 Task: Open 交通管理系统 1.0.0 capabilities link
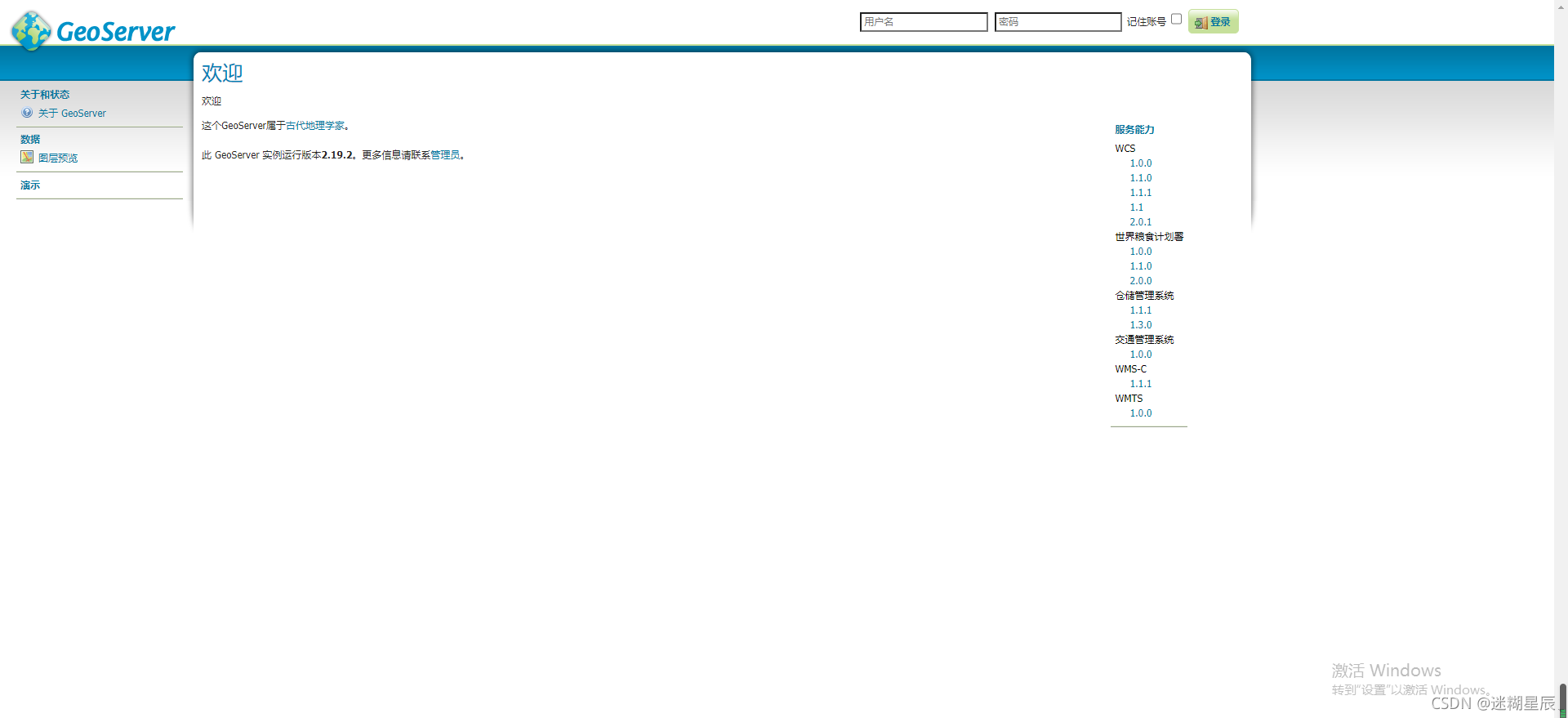(x=1141, y=355)
